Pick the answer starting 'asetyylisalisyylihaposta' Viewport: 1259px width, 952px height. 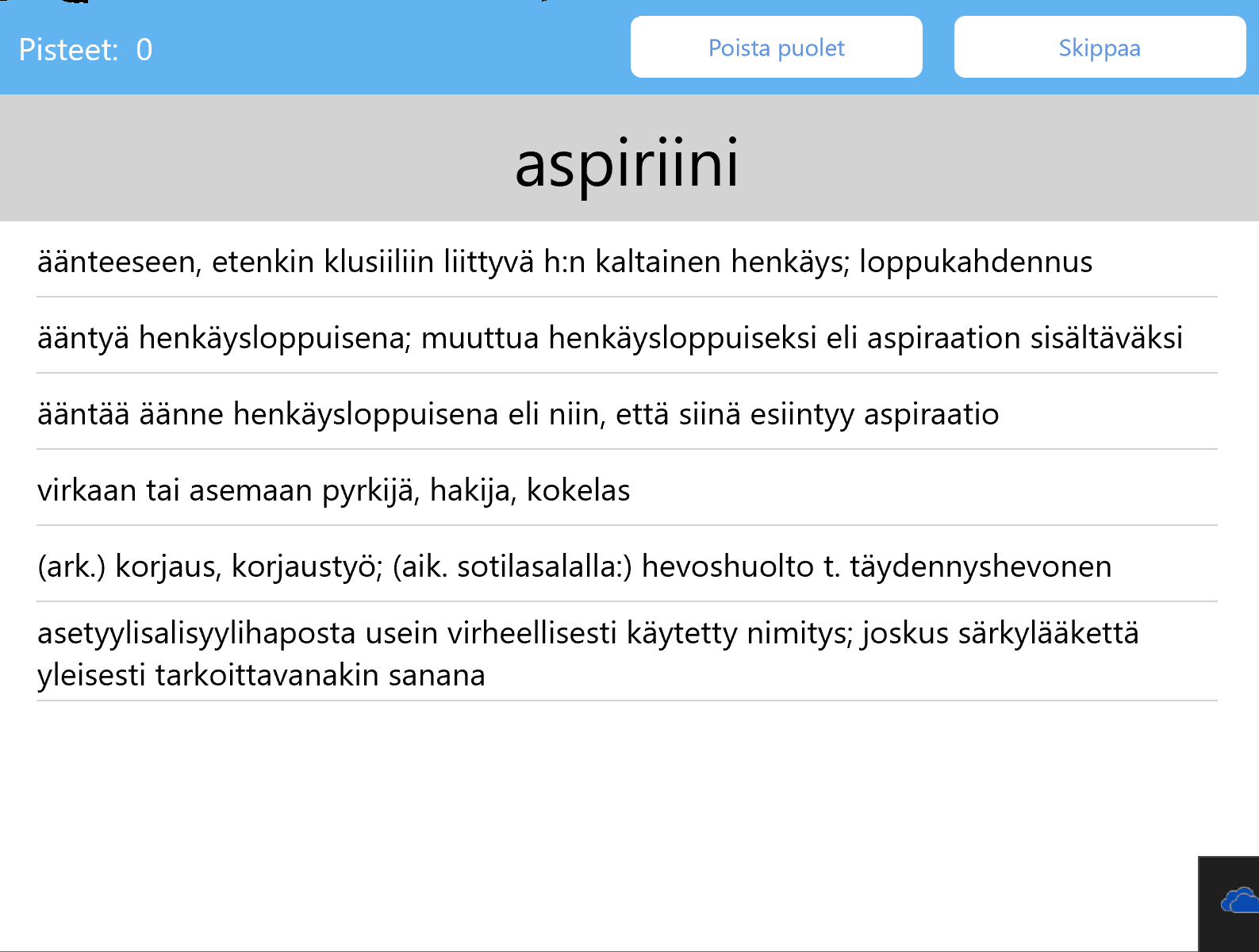pos(587,654)
